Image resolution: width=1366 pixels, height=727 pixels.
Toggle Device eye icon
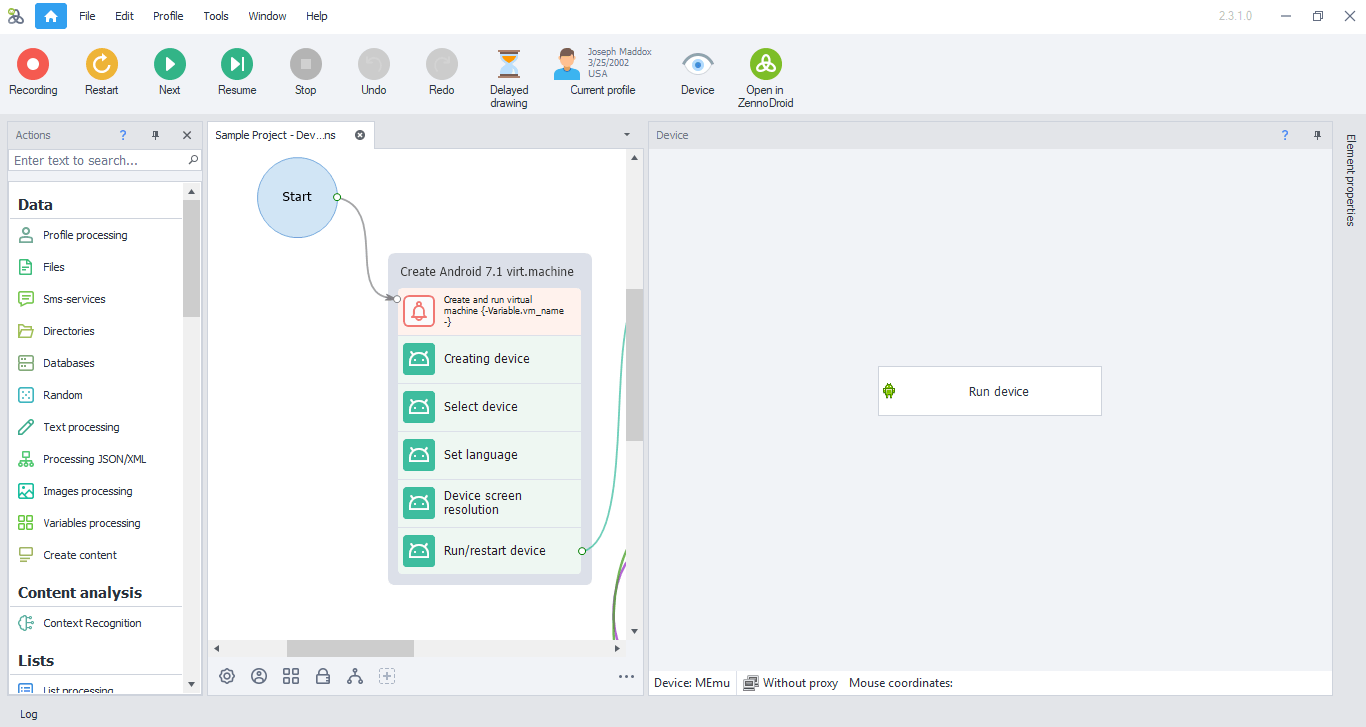coord(698,65)
